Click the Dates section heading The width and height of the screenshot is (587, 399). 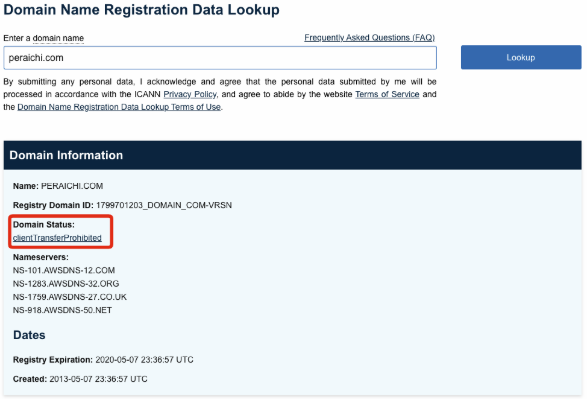(x=29, y=335)
